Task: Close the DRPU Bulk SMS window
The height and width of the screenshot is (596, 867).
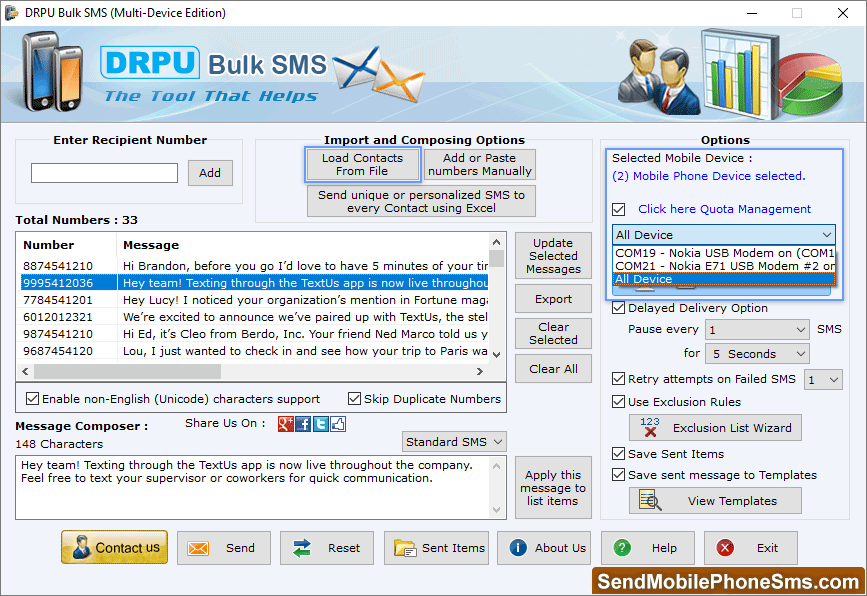Action: pyautogui.click(x=843, y=13)
